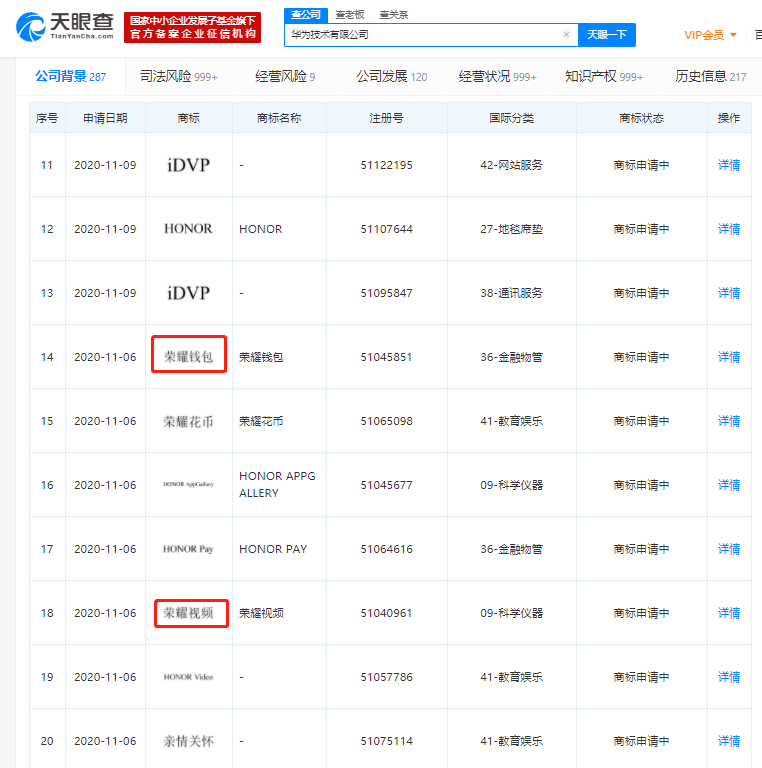This screenshot has width=762, height=768.
Task: Click the 42-网站服务 classification cell
Action: (x=511, y=165)
